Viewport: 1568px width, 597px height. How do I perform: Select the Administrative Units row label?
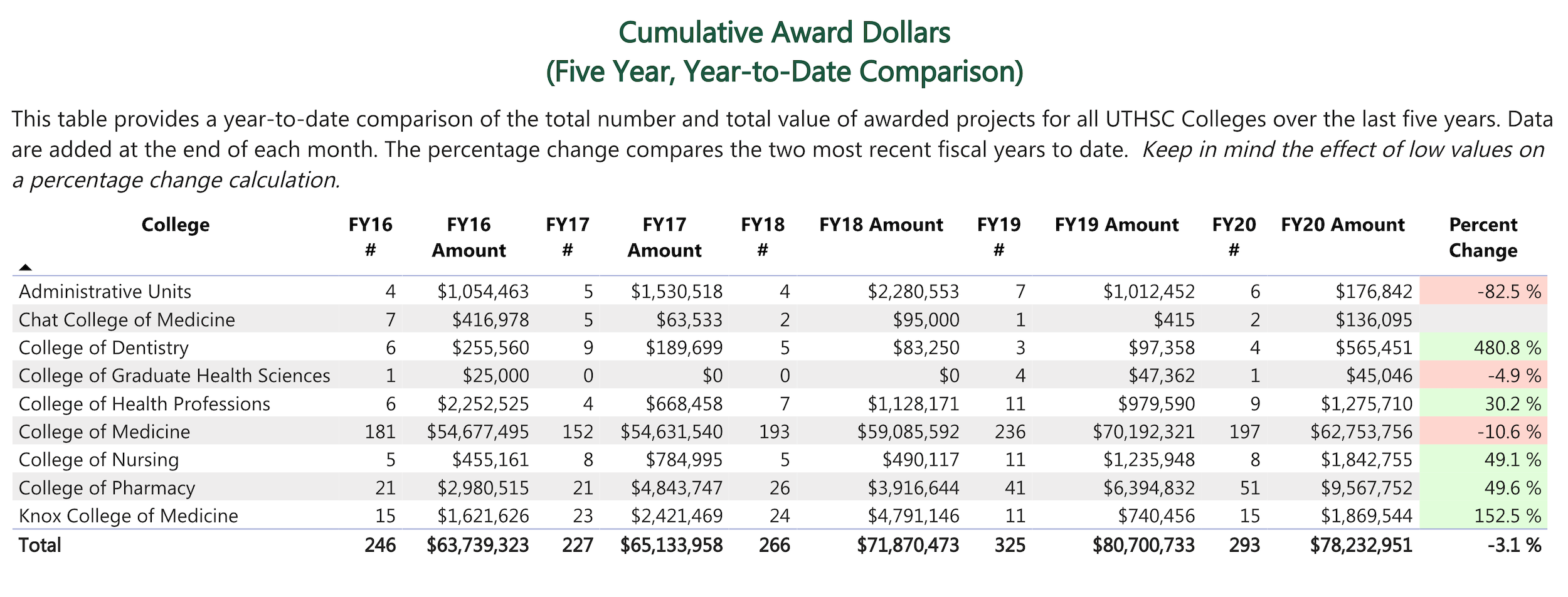(105, 292)
